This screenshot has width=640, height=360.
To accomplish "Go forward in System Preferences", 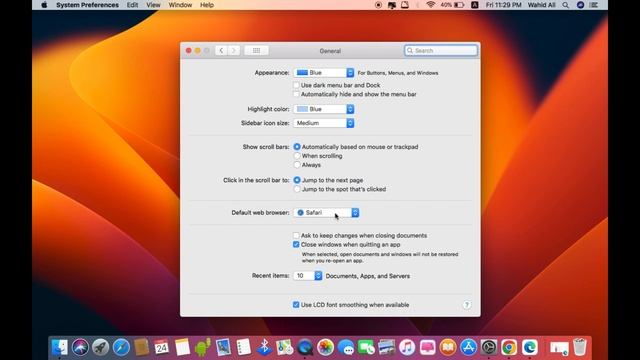I will coord(234,51).
